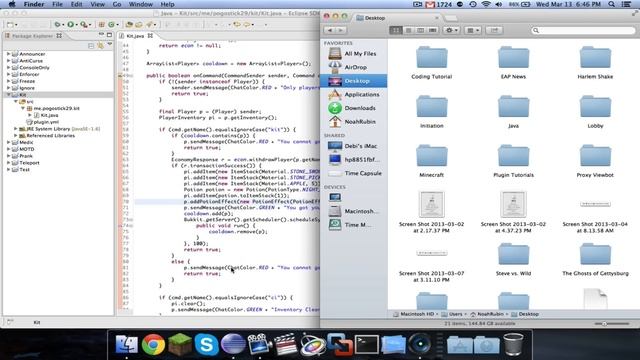Screen dimensions: 640x360
Task: Select the me.pogostick29.kit package
Action: coord(56,108)
